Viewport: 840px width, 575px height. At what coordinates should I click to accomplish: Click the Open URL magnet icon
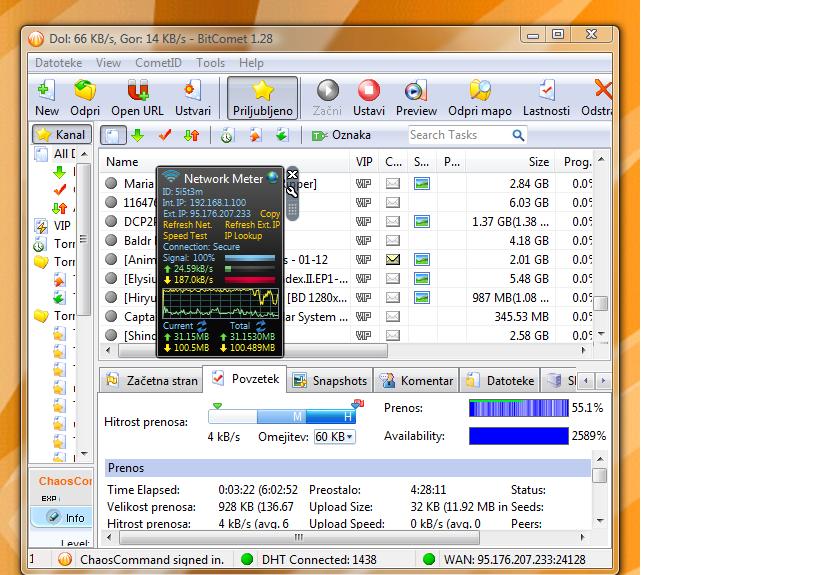pyautogui.click(x=139, y=91)
